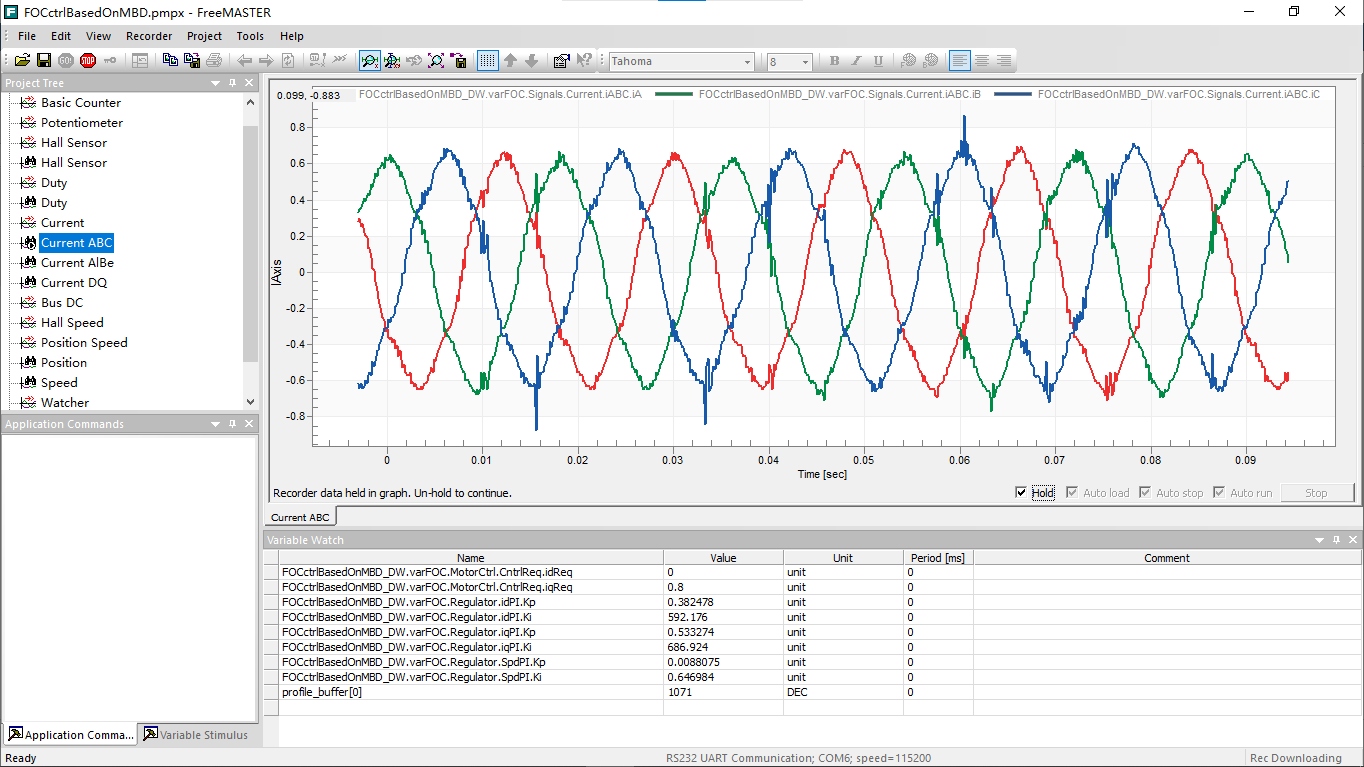Pin the Project Tree panel
Image resolution: width=1364 pixels, height=767 pixels.
pyautogui.click(x=233, y=83)
